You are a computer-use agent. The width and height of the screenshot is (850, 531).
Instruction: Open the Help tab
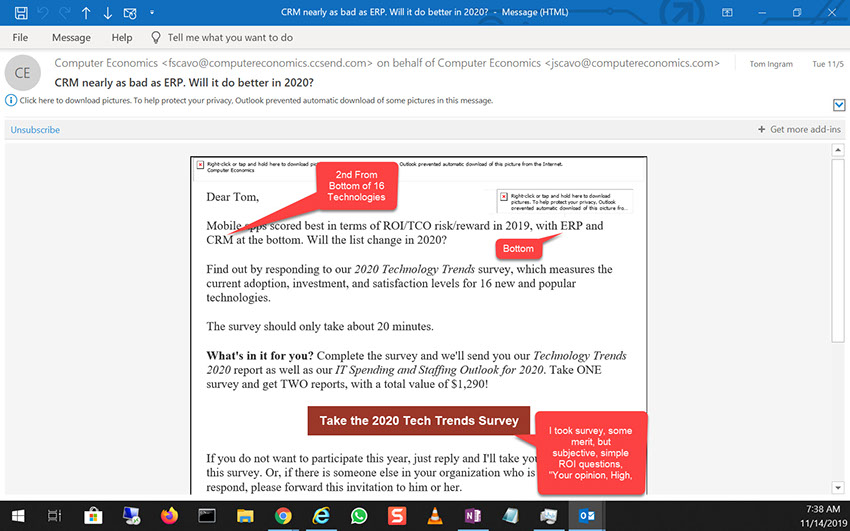122,38
